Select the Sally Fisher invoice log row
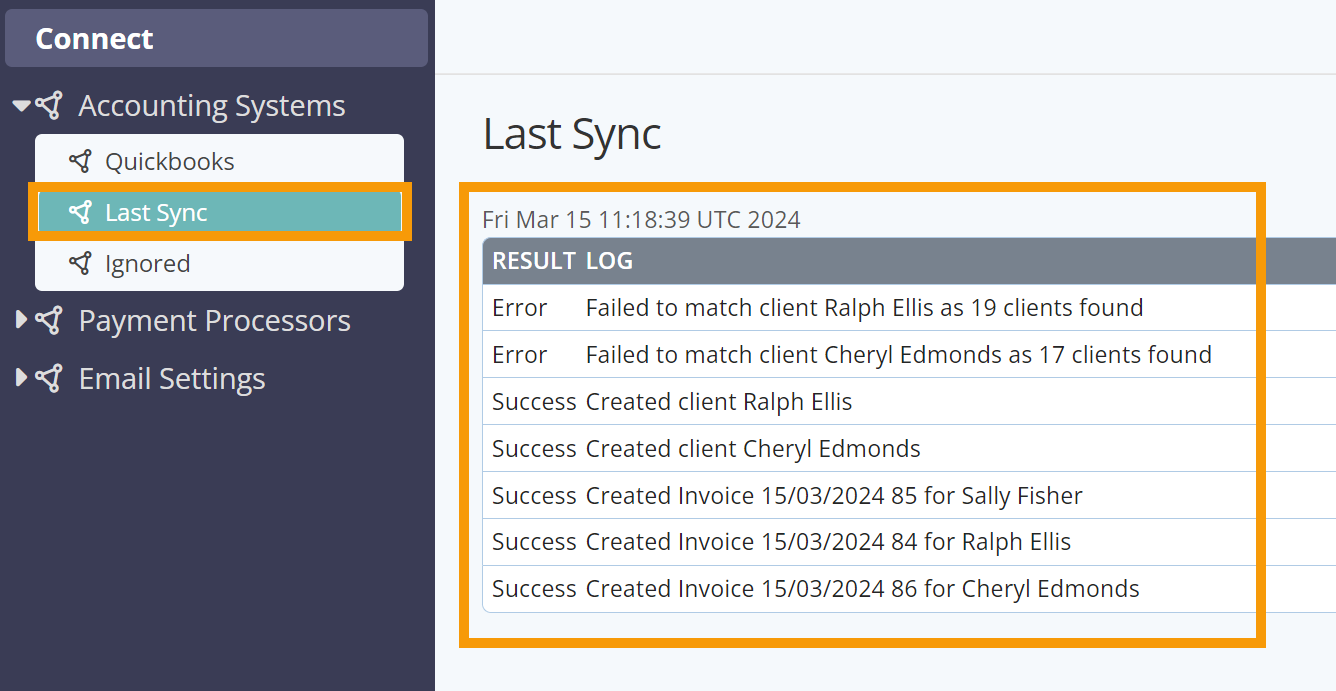 point(833,495)
